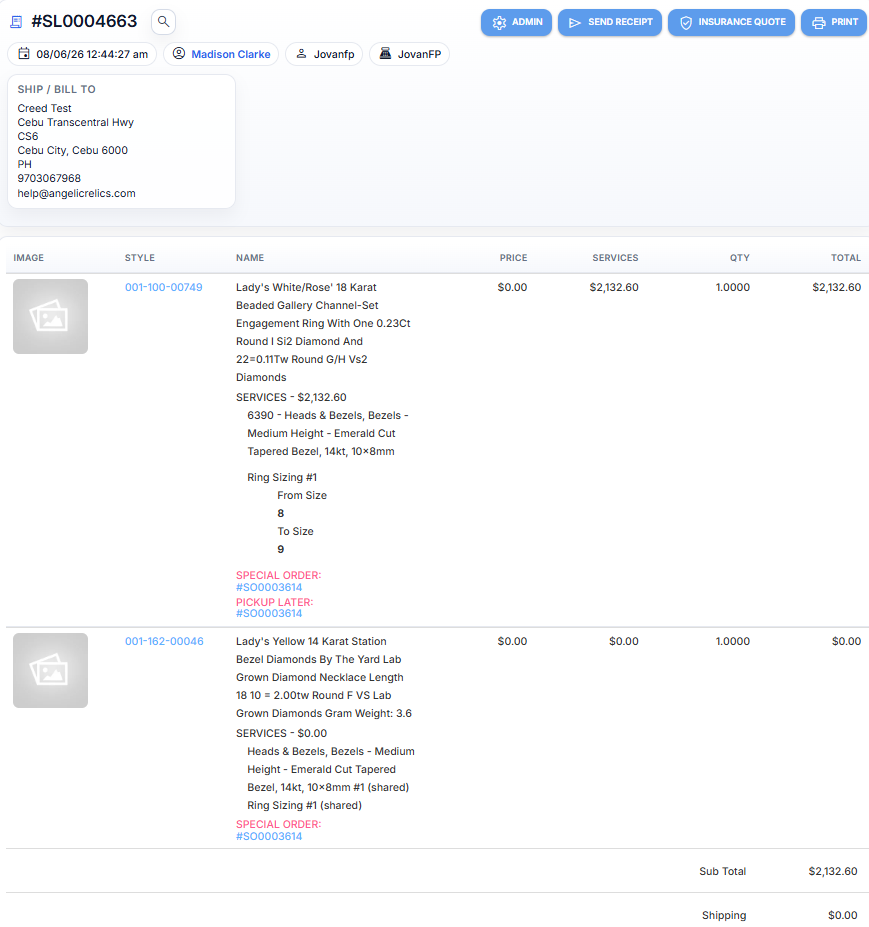This screenshot has width=869, height=927.
Task: Click the STYLE column header
Action: (140, 258)
